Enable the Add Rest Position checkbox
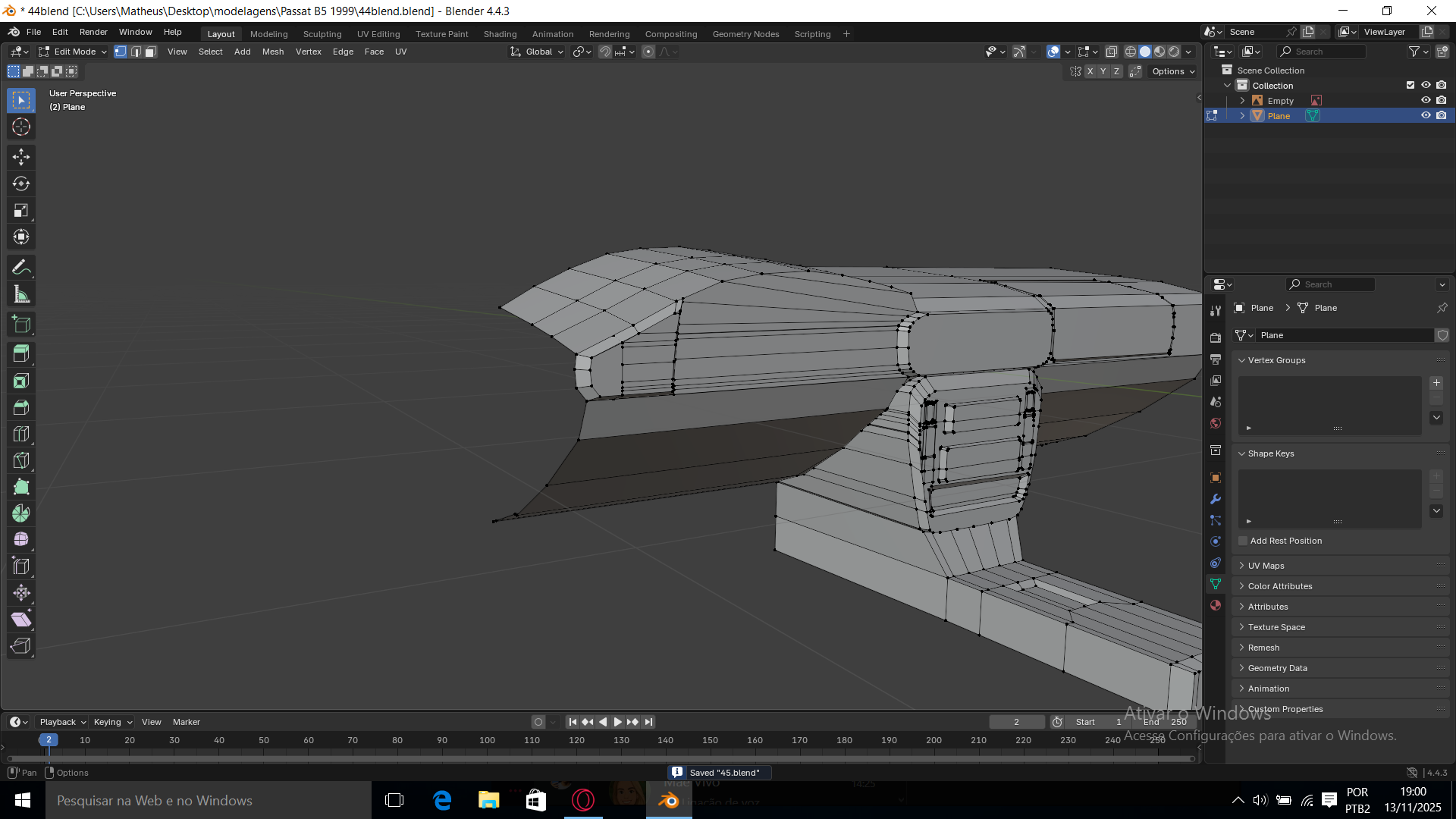Image resolution: width=1456 pixels, height=819 pixels. [1243, 541]
